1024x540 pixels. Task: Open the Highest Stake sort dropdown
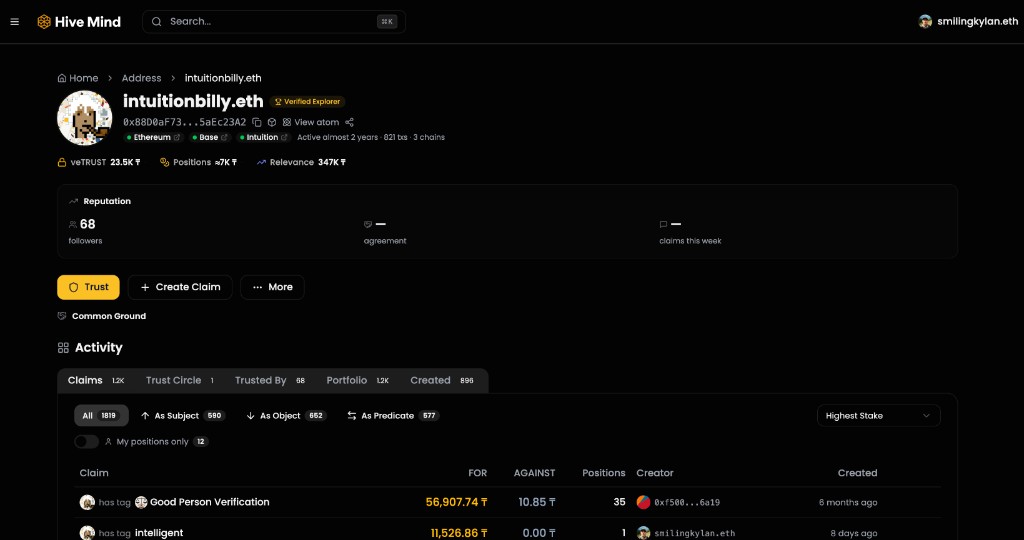pyautogui.click(x=878, y=416)
